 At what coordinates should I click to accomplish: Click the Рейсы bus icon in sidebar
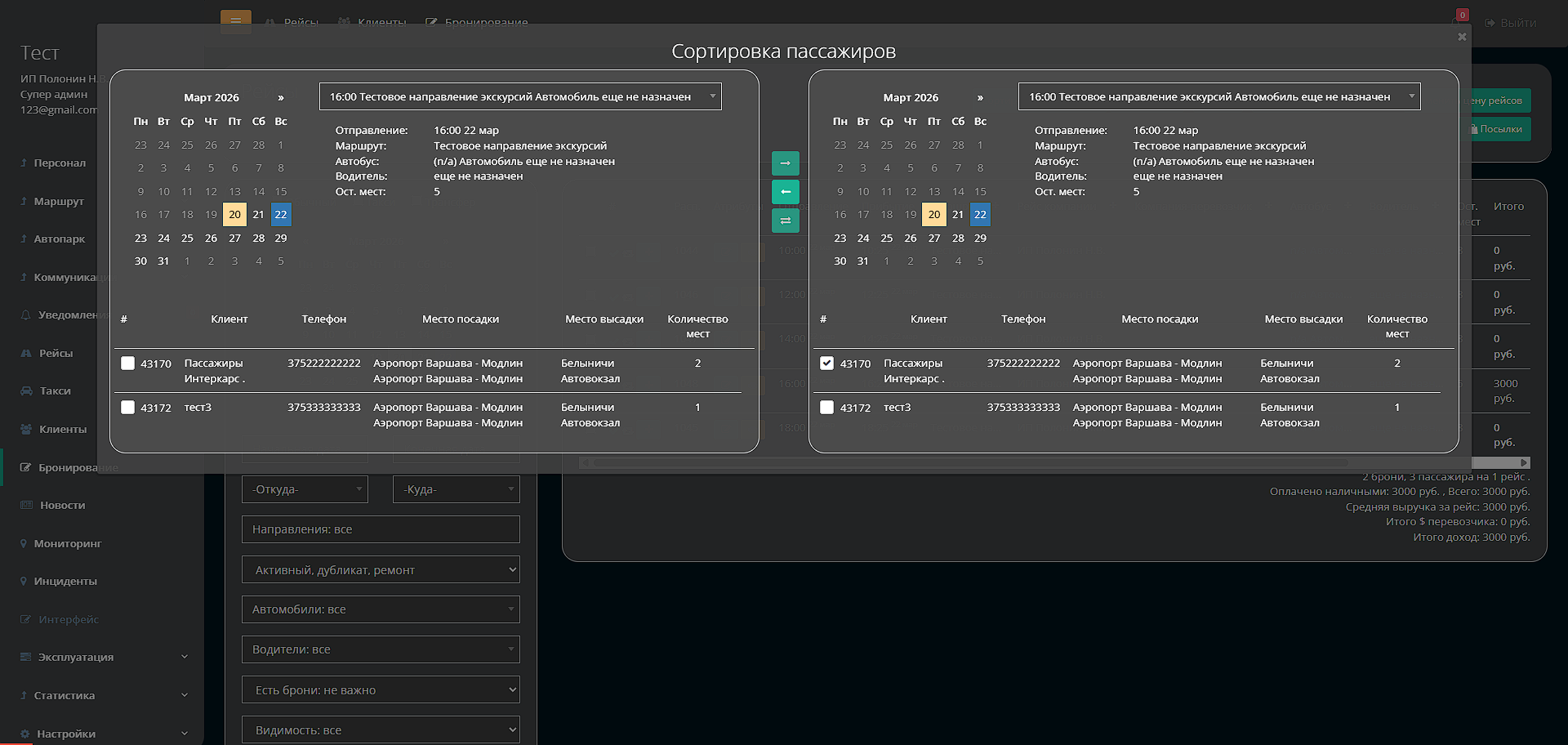[x=26, y=354]
